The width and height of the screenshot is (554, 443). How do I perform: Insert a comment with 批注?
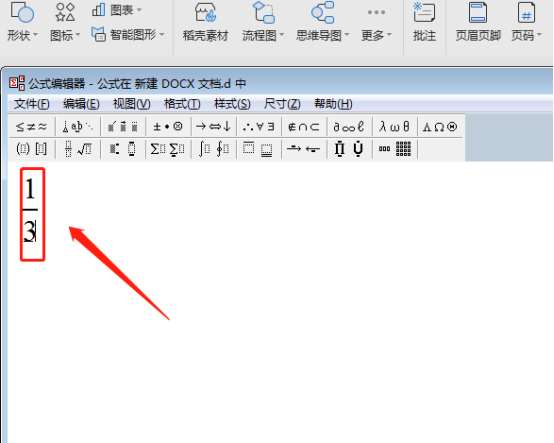click(424, 22)
